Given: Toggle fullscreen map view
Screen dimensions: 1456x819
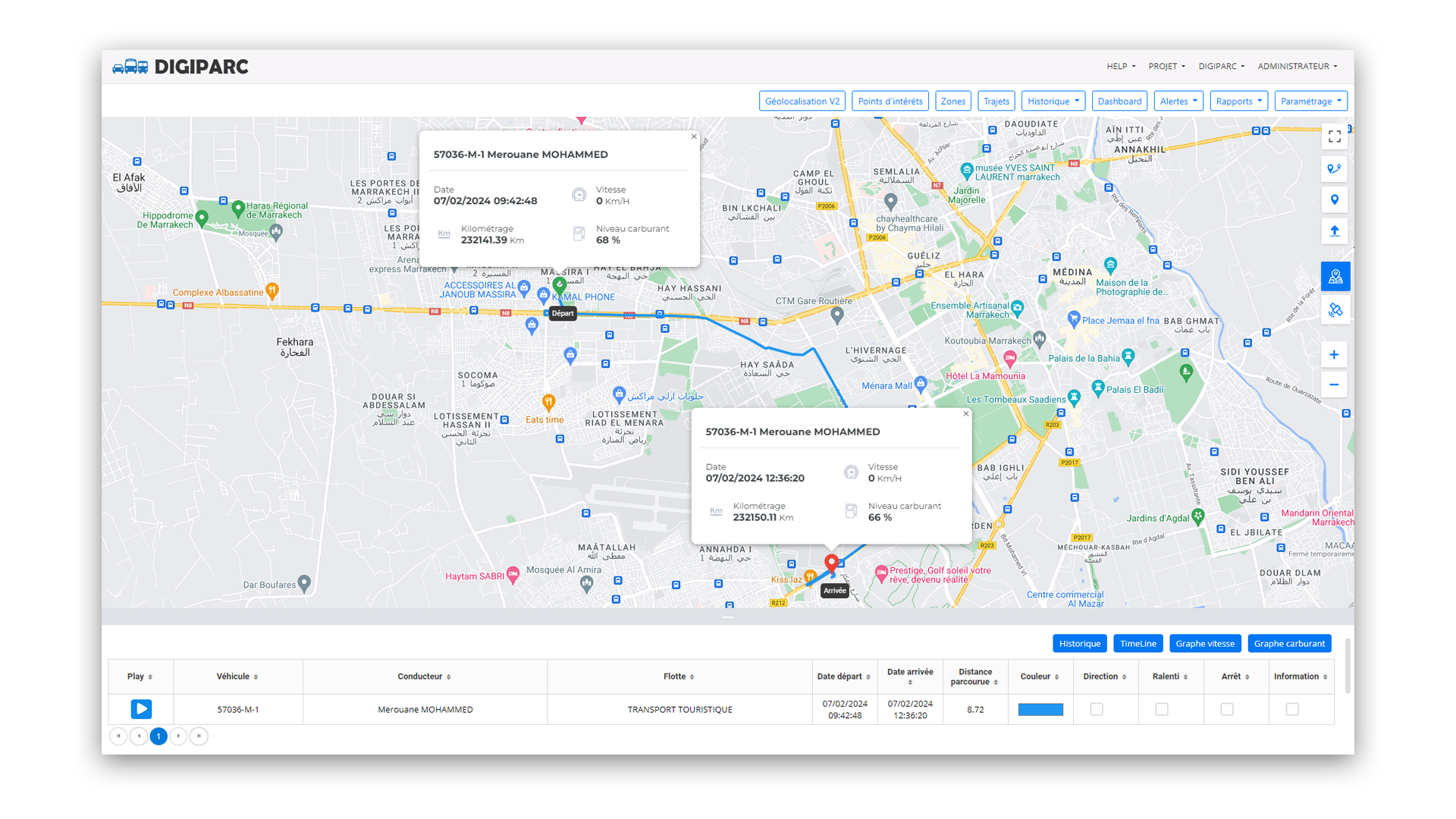Looking at the screenshot, I should [x=1335, y=137].
